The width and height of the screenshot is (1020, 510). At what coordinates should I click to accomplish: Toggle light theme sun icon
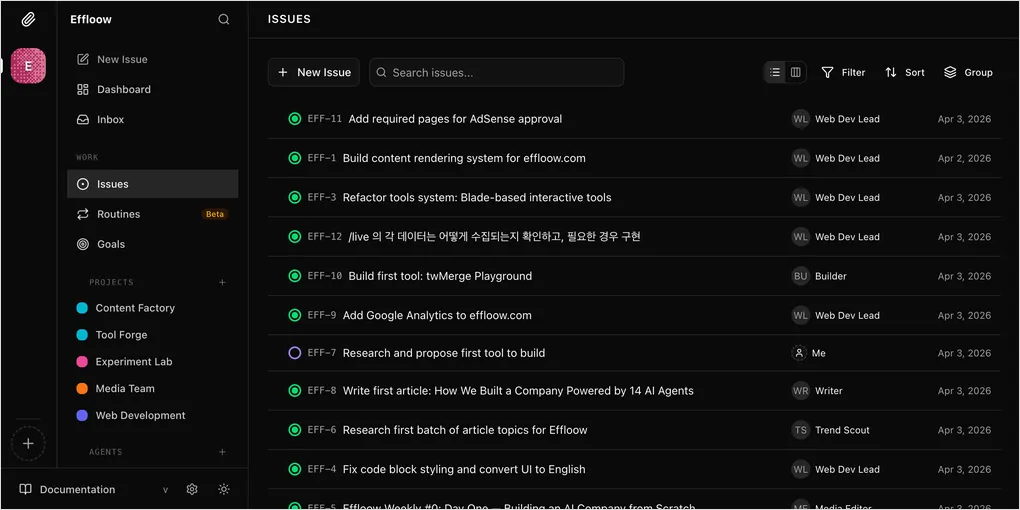tap(224, 489)
